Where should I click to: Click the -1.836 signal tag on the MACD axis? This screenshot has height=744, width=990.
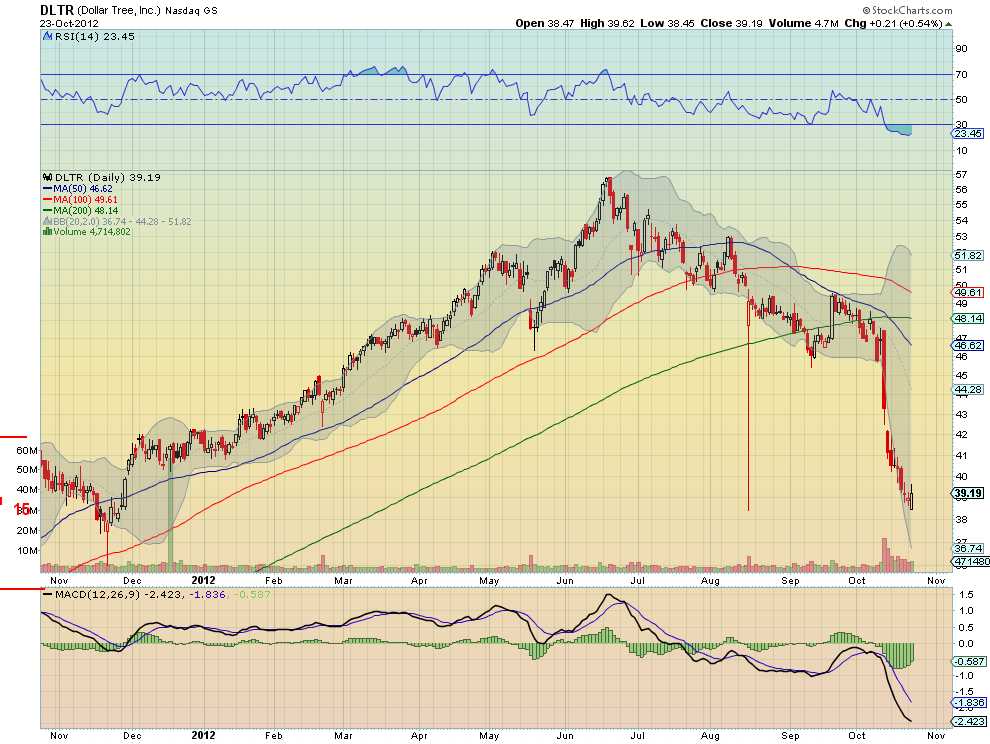coord(969,702)
